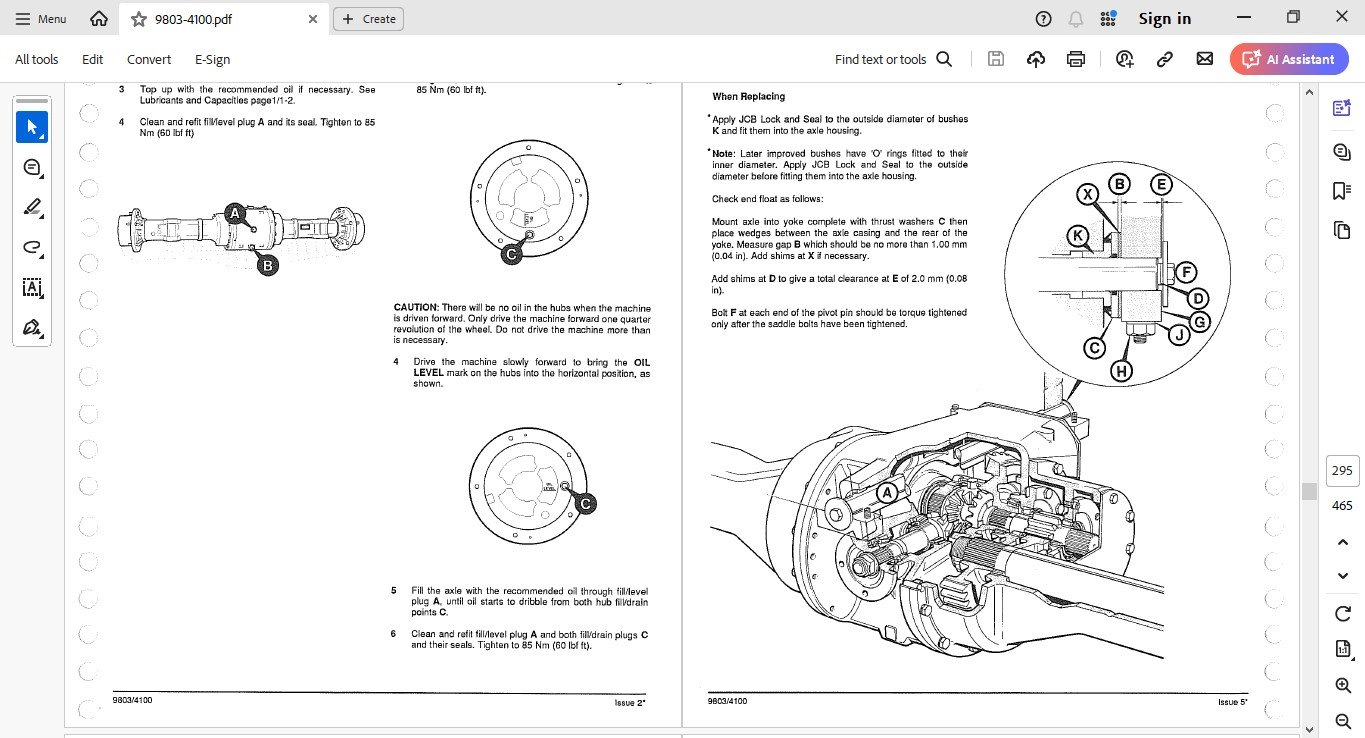
Task: Click the total page count 465
Action: coord(1342,506)
